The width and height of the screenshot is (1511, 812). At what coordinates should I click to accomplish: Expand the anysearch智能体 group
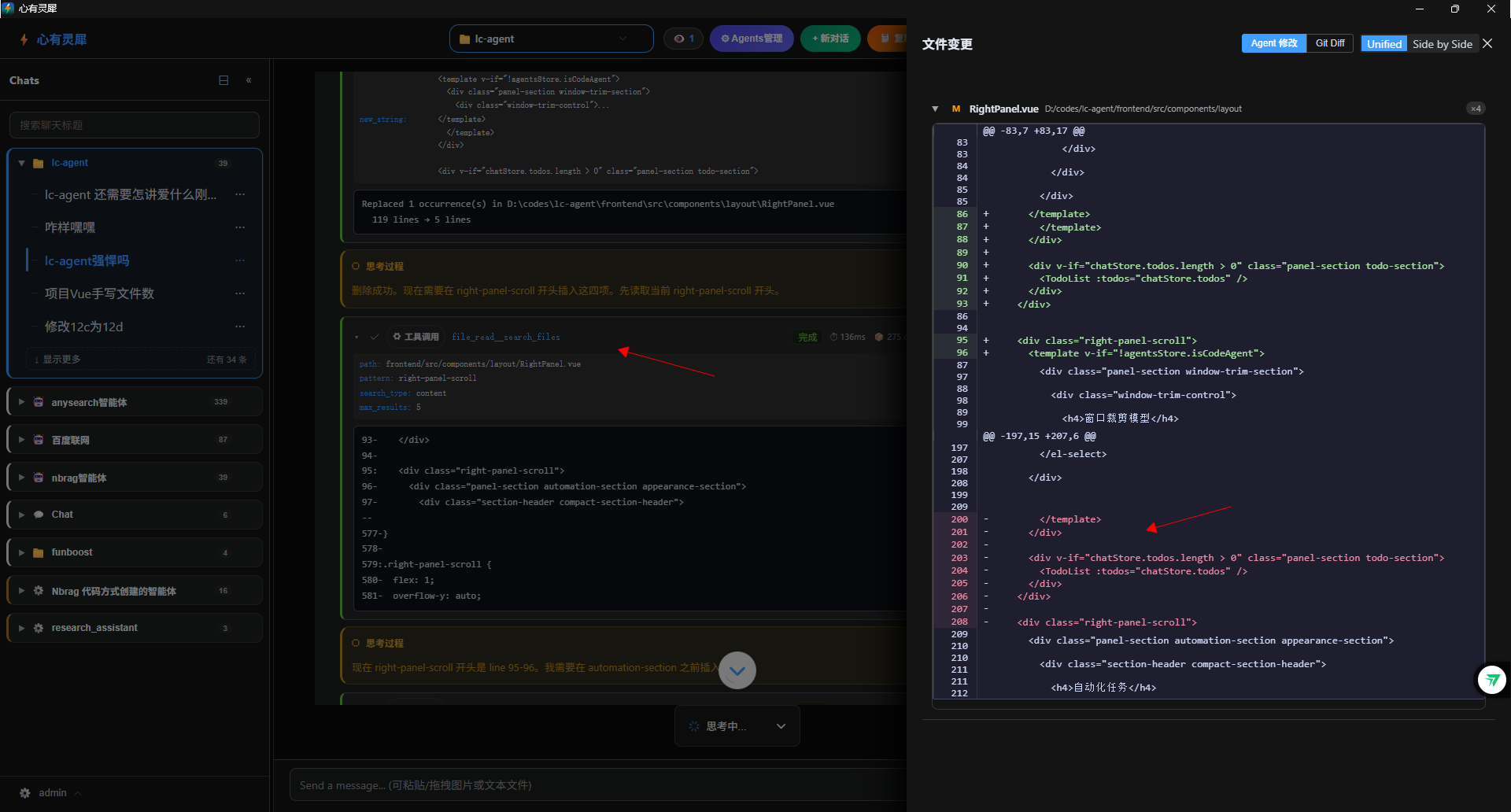pos(21,402)
